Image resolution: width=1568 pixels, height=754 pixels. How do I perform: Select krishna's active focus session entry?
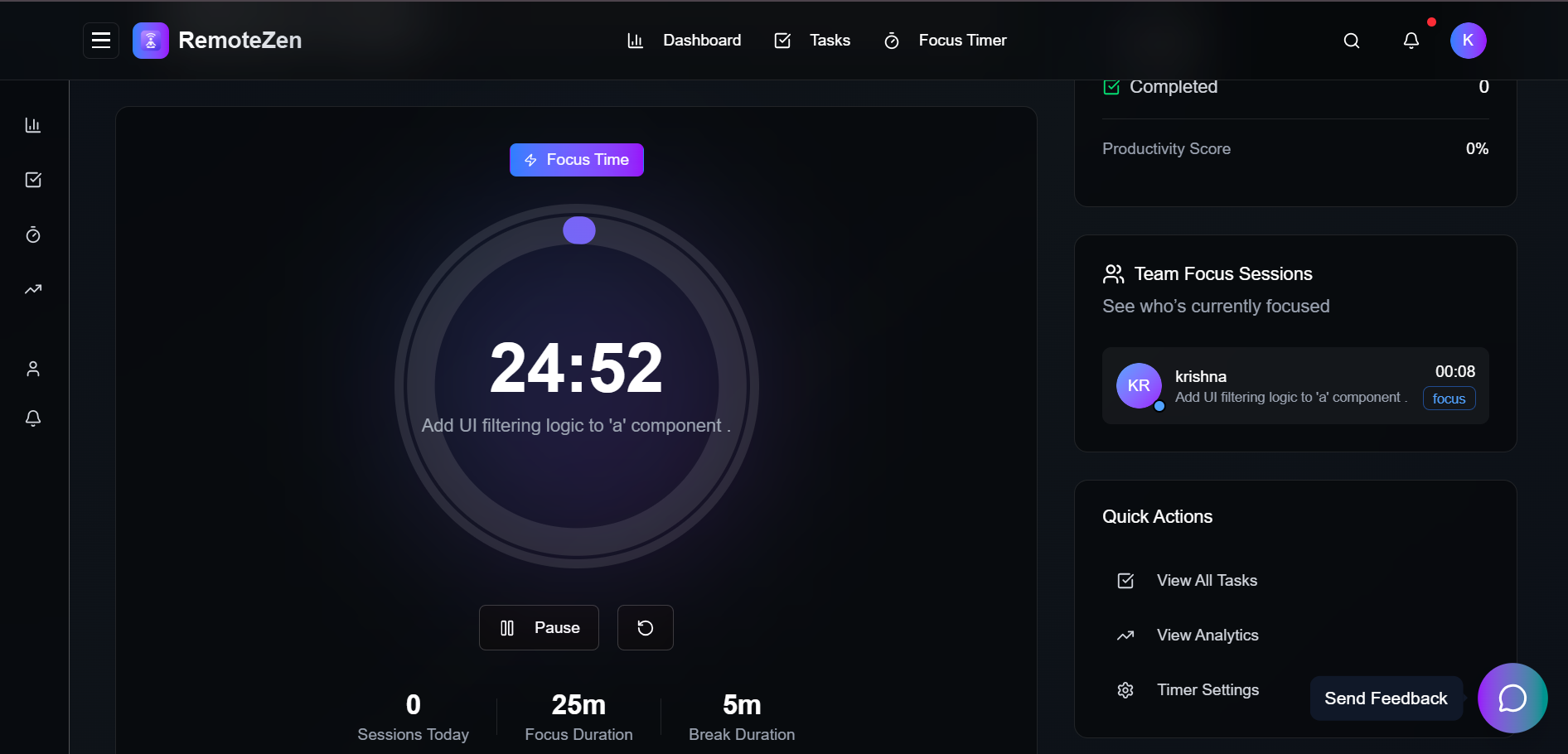(1295, 386)
